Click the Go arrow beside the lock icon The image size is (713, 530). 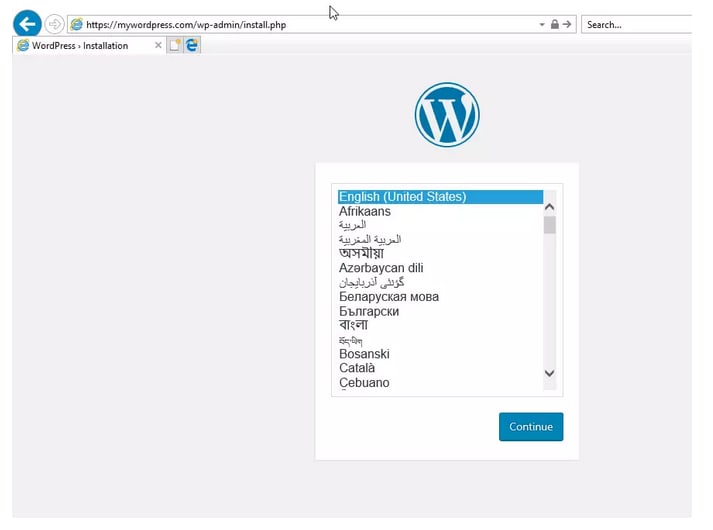tap(567, 25)
